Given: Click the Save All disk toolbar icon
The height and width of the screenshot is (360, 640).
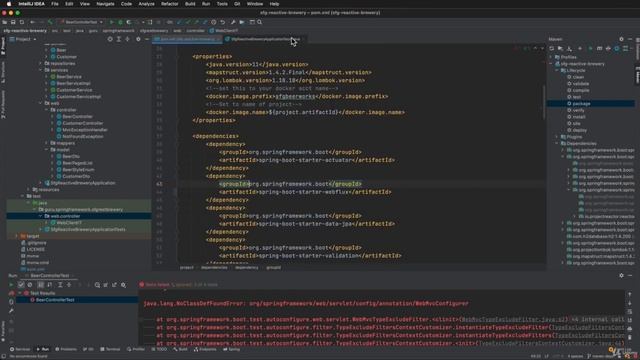Looking at the screenshot, I should (13, 22).
